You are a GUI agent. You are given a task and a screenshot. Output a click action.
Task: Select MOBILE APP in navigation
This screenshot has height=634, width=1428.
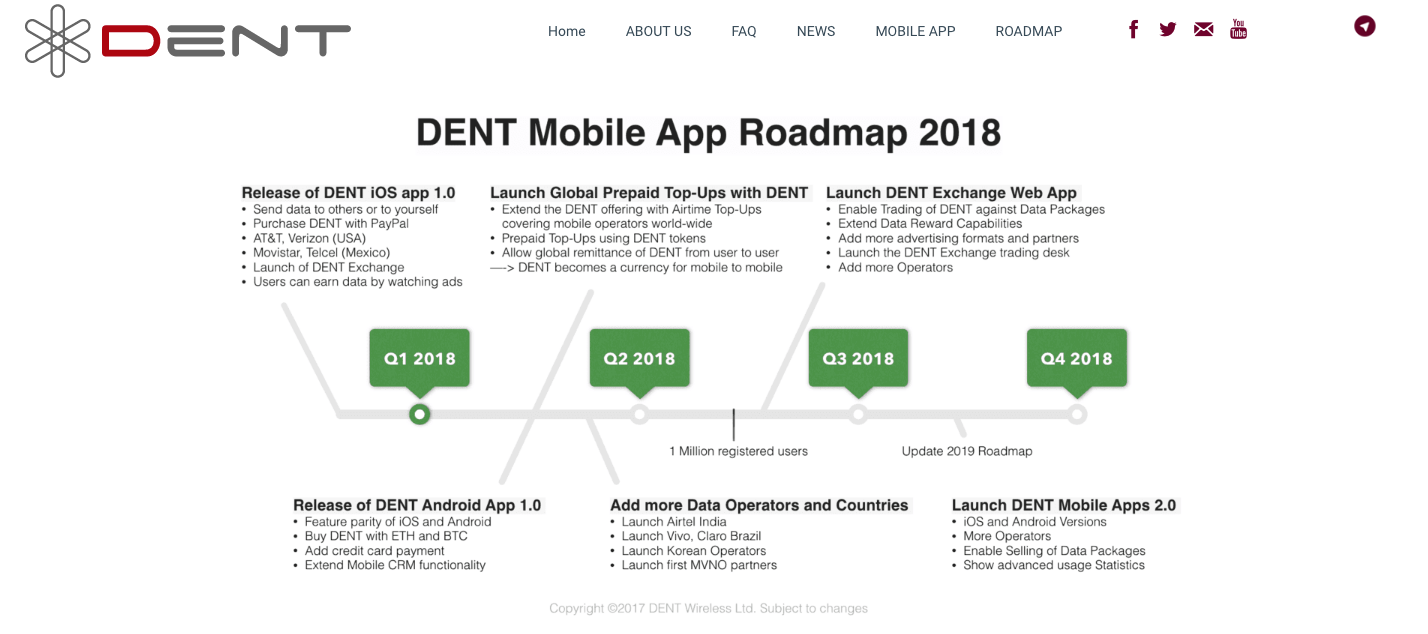click(916, 31)
